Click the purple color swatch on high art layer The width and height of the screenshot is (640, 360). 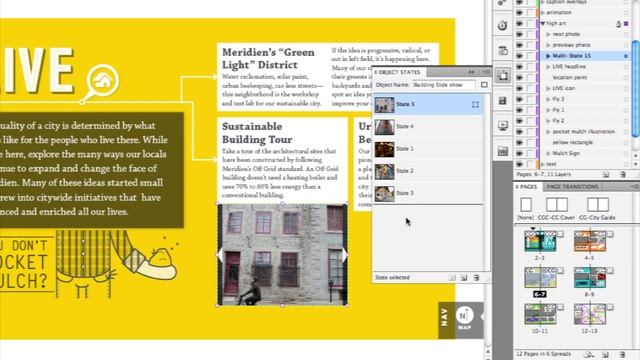tap(626, 24)
